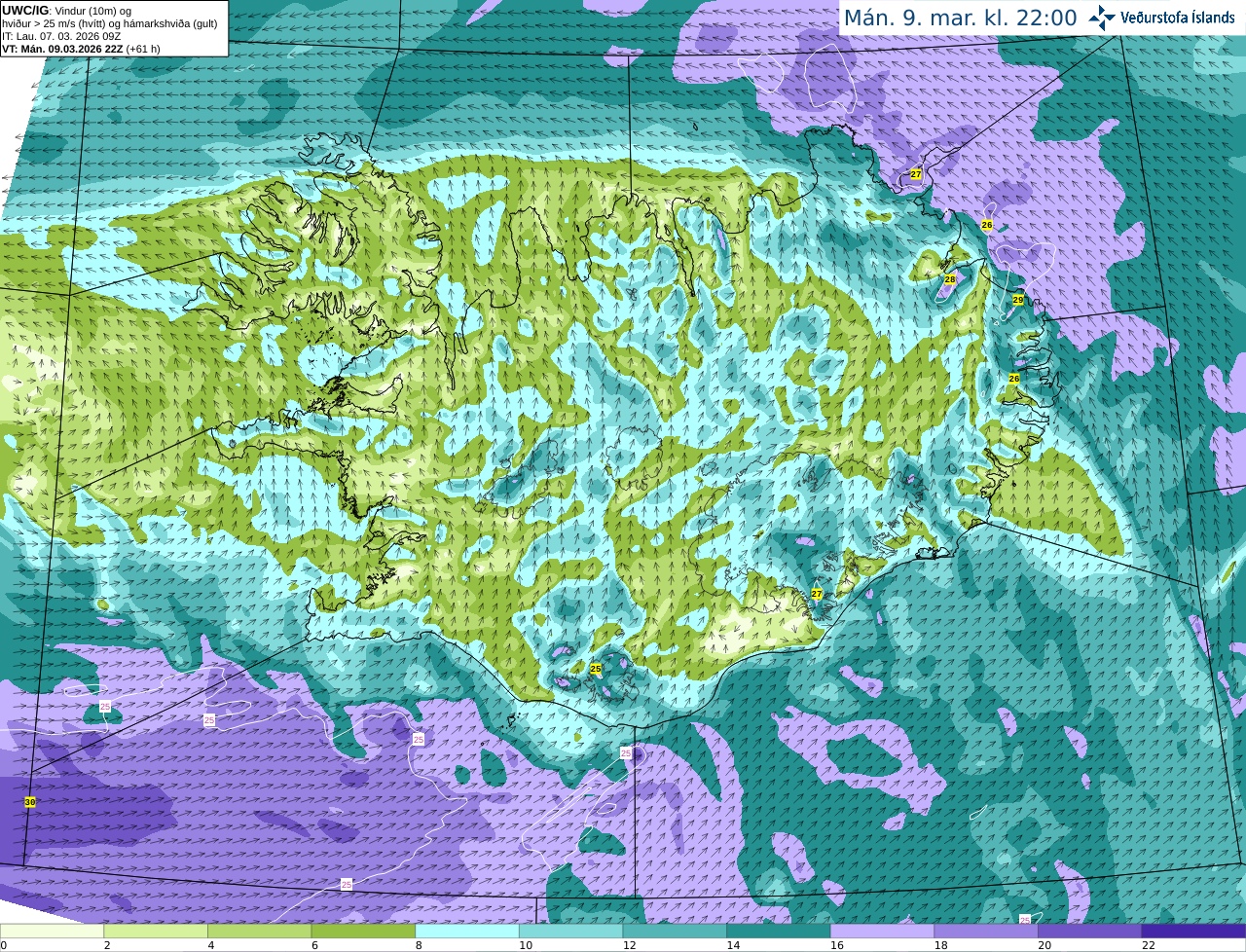
Task: Click the yellow gust marker labeled 28
Action: [x=950, y=279]
